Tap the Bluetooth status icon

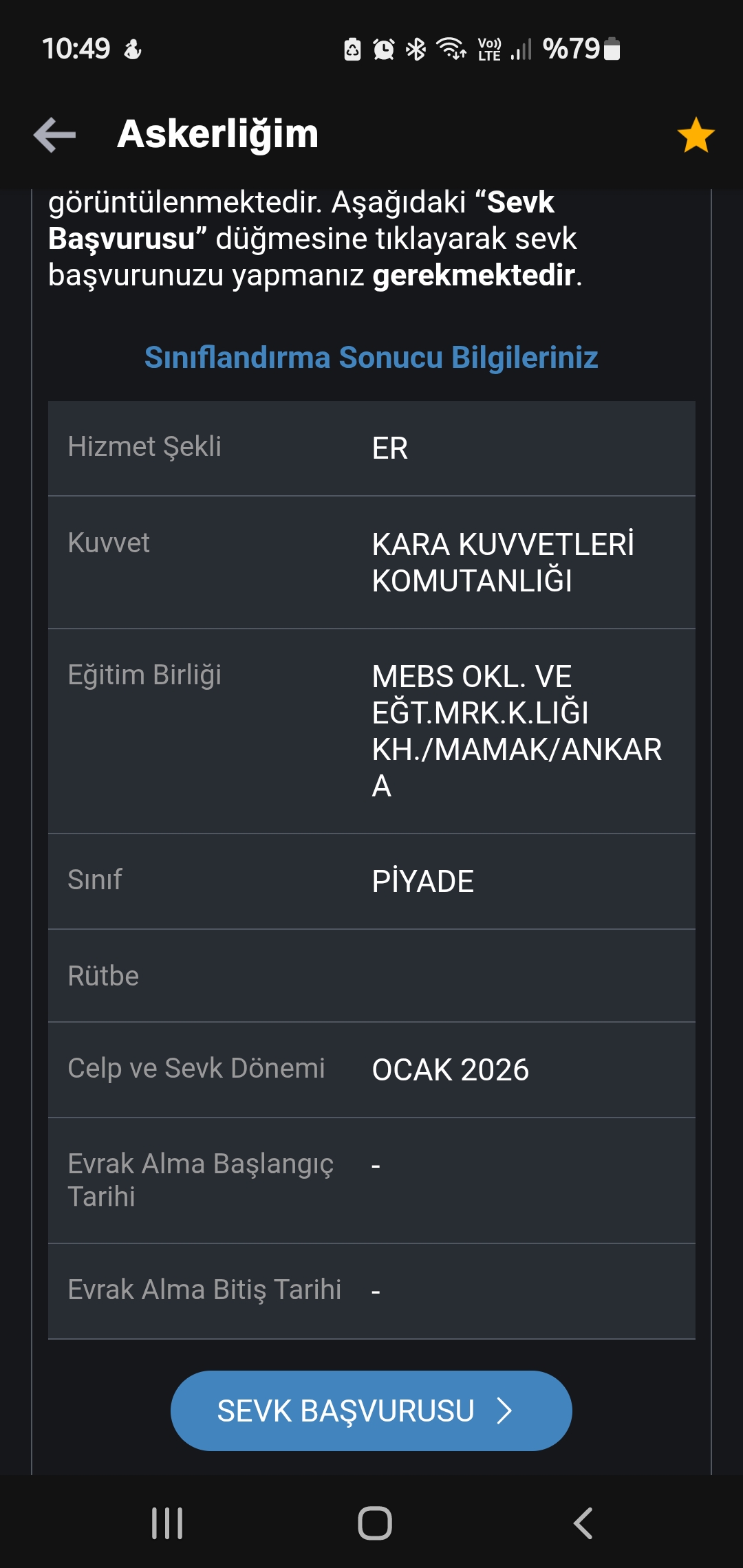(416, 49)
